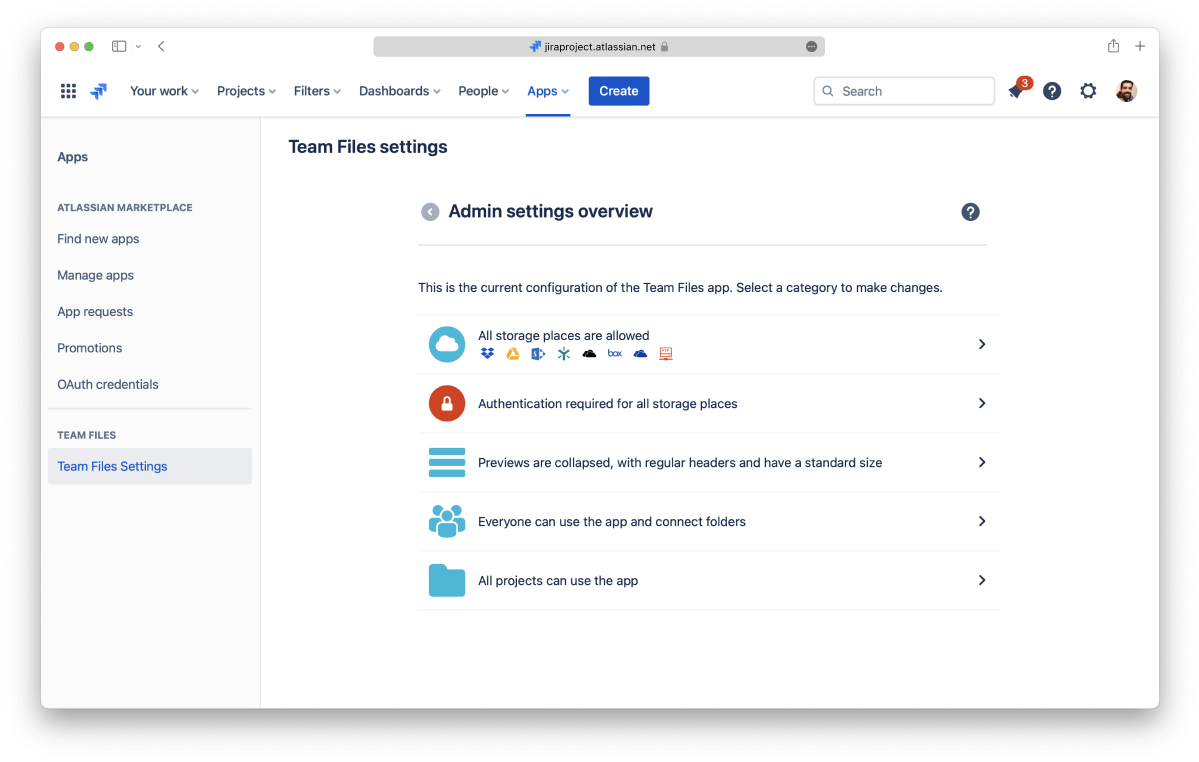
Task: Click the blue folder projects icon
Action: click(447, 580)
